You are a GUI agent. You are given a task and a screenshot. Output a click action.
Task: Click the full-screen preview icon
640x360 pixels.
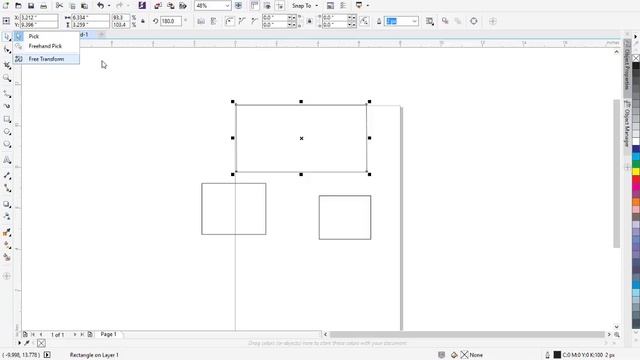(239, 6)
